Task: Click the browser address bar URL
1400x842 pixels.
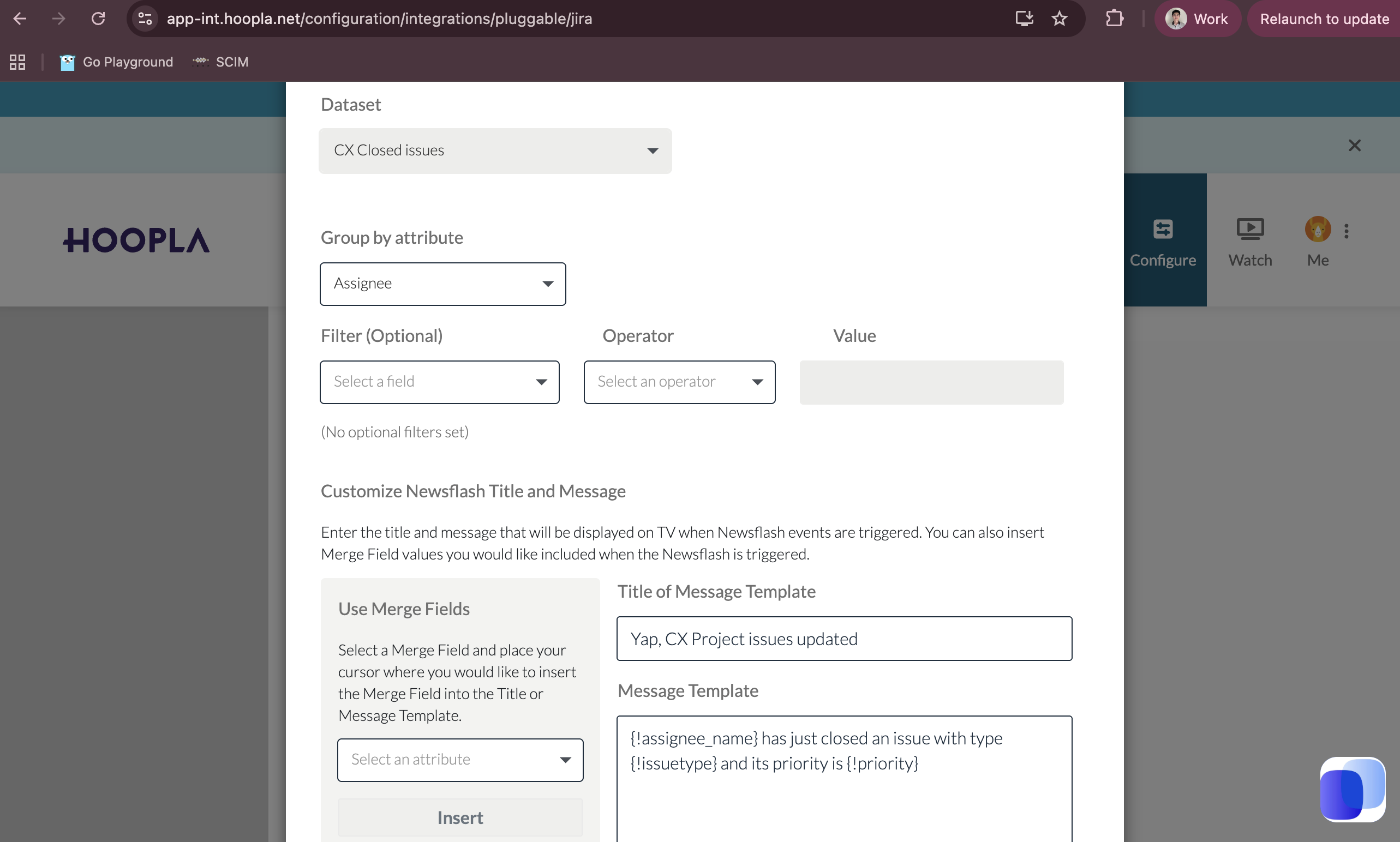Action: pyautogui.click(x=379, y=19)
